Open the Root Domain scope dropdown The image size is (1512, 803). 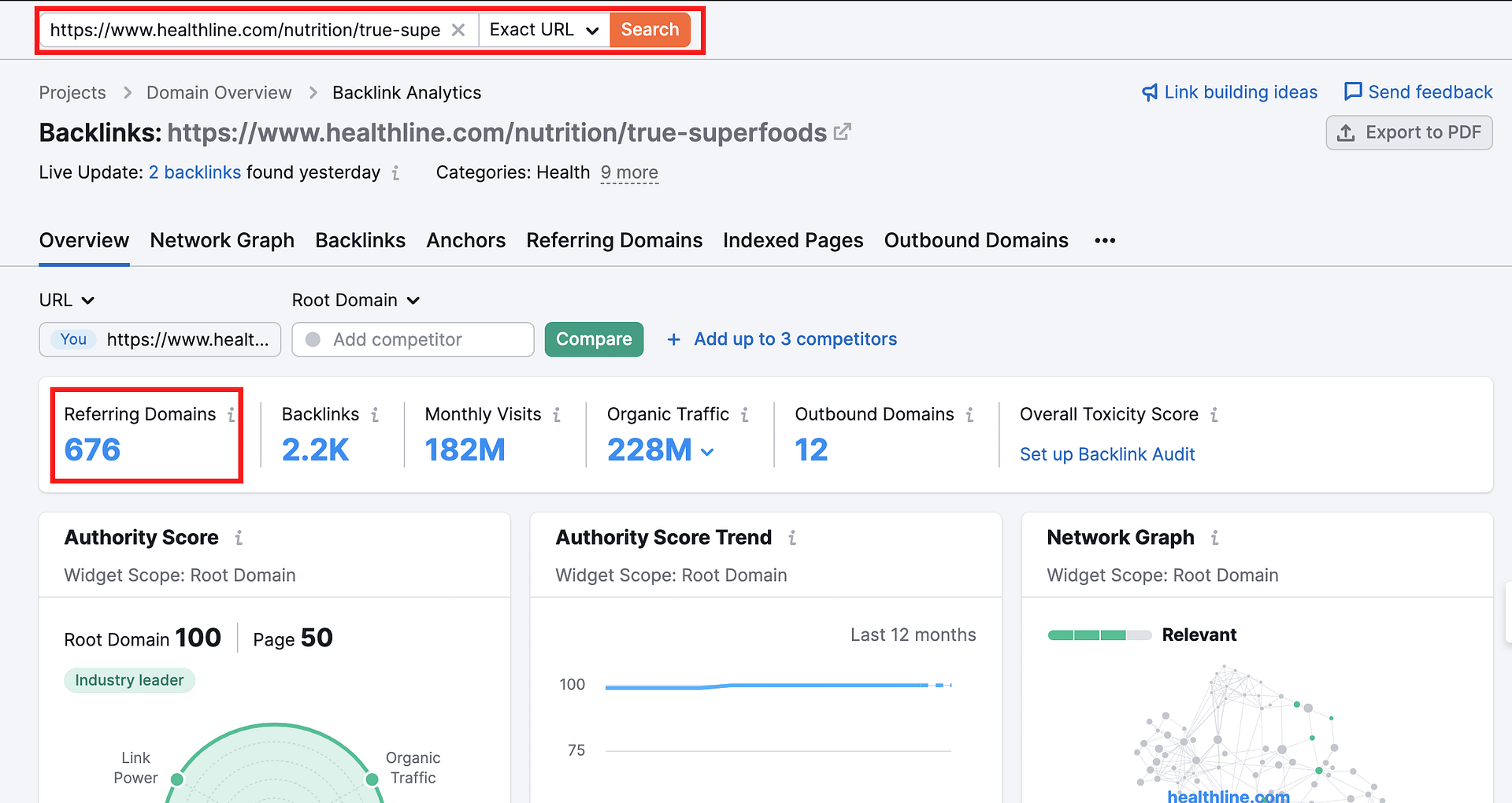tap(356, 301)
